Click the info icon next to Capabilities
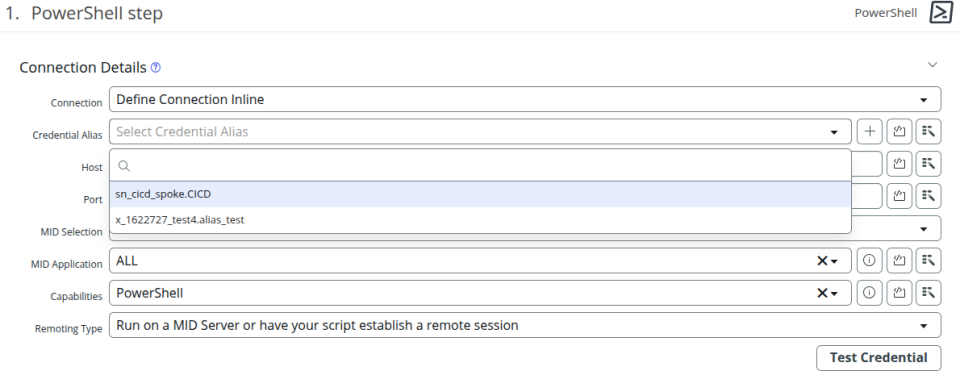960x371 pixels. [x=869, y=293]
